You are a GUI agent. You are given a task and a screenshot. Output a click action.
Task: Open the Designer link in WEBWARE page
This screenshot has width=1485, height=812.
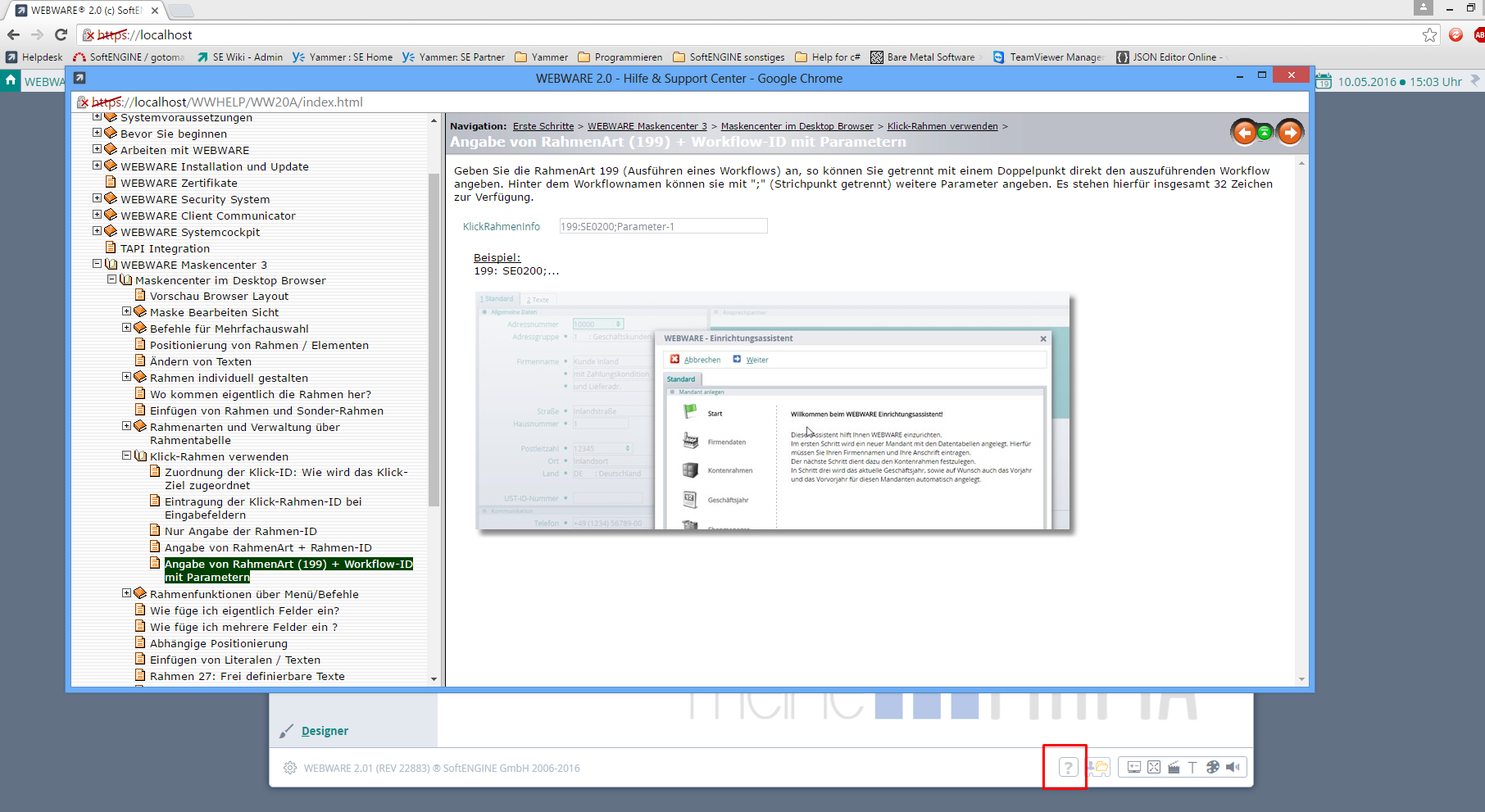[x=325, y=731]
